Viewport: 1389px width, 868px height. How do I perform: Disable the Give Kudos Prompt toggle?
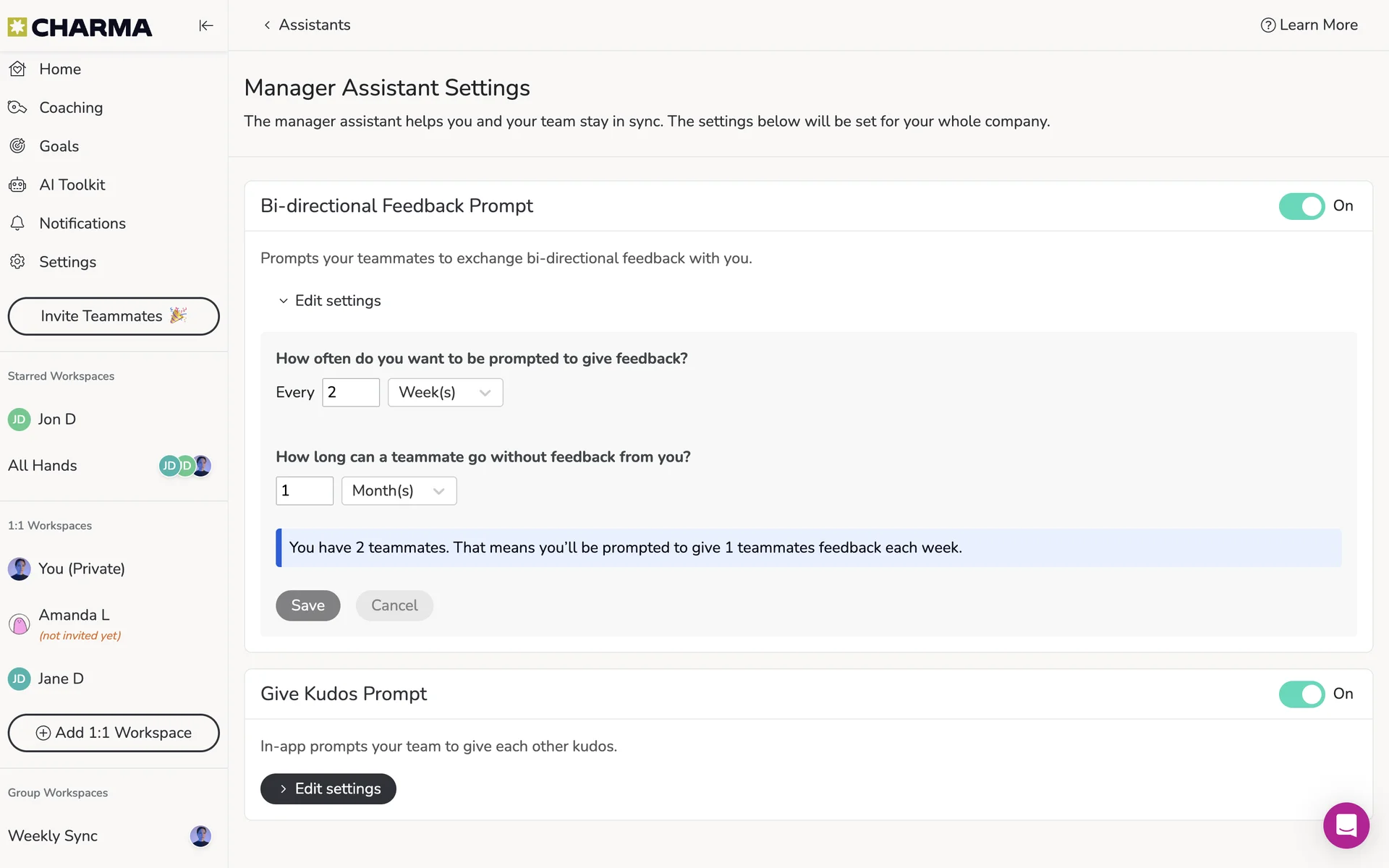[1301, 694]
